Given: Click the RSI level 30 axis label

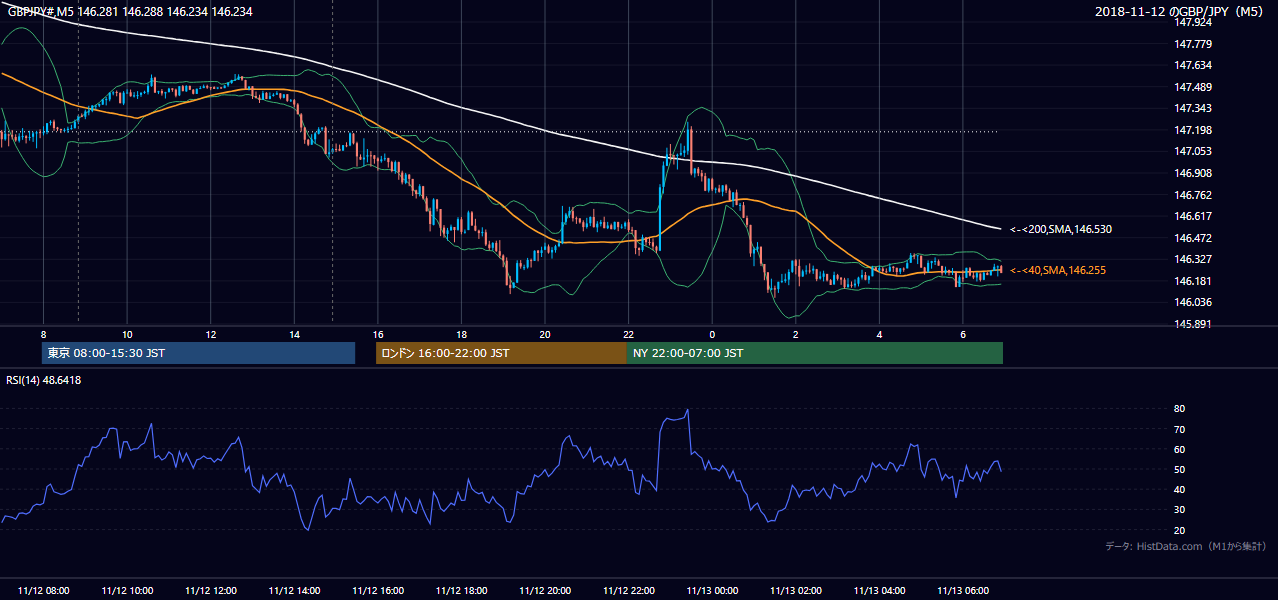Looking at the screenshot, I should (1179, 510).
